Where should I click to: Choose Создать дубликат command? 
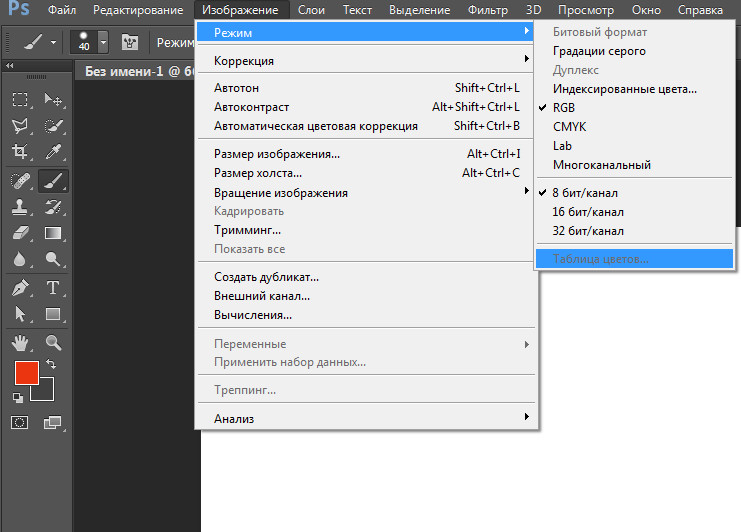click(x=365, y=277)
